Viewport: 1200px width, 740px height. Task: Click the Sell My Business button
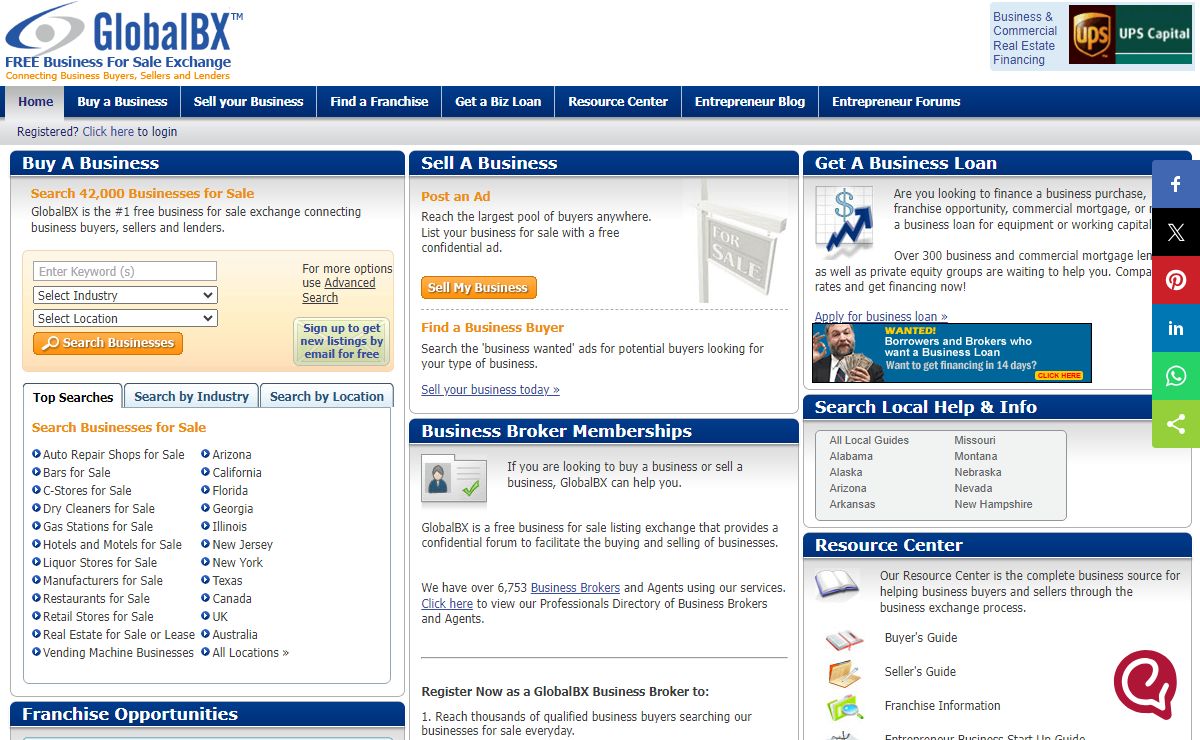479,288
